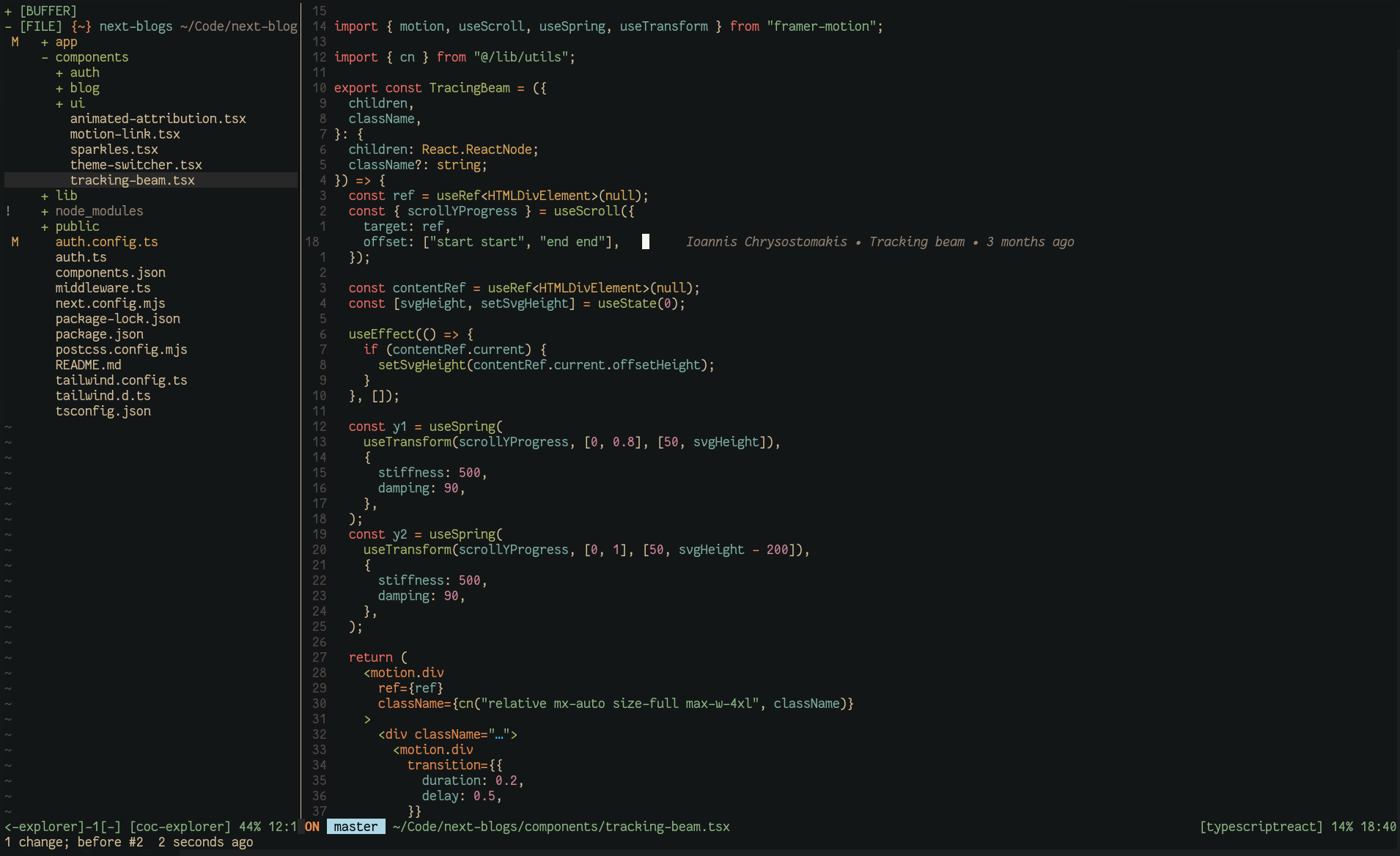Click the master branch indicator
The height and width of the screenshot is (856, 1400).
[355, 827]
